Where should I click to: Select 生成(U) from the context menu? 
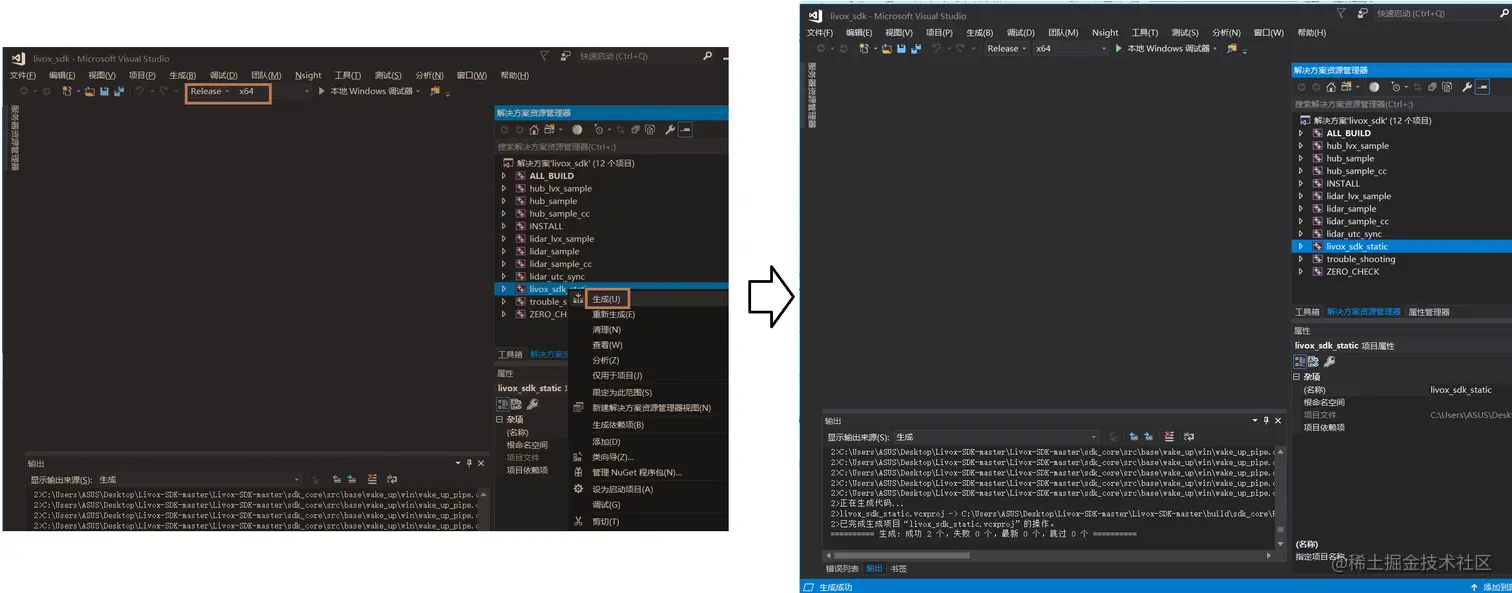(608, 298)
